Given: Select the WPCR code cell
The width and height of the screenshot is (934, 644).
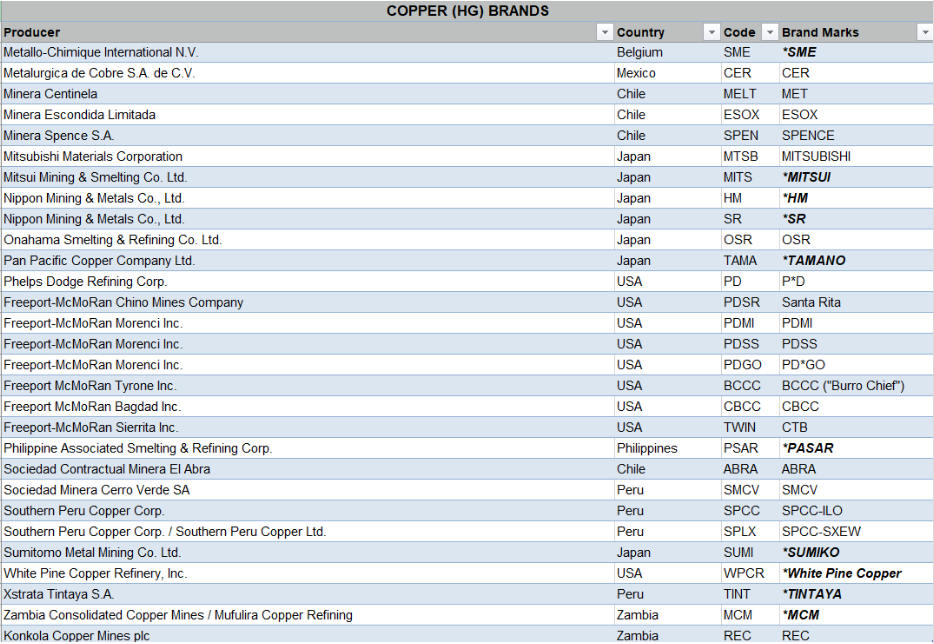Looking at the screenshot, I should coord(750,574).
